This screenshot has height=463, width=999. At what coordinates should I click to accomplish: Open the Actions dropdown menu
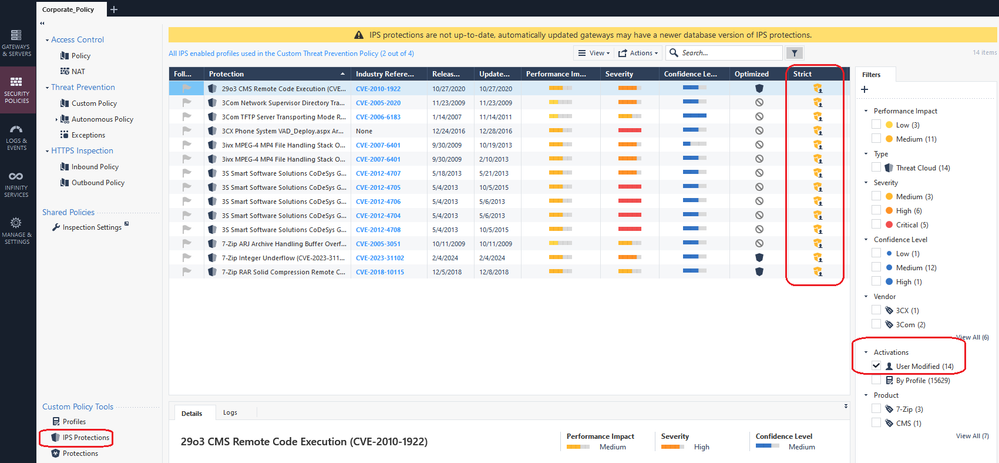pos(638,53)
